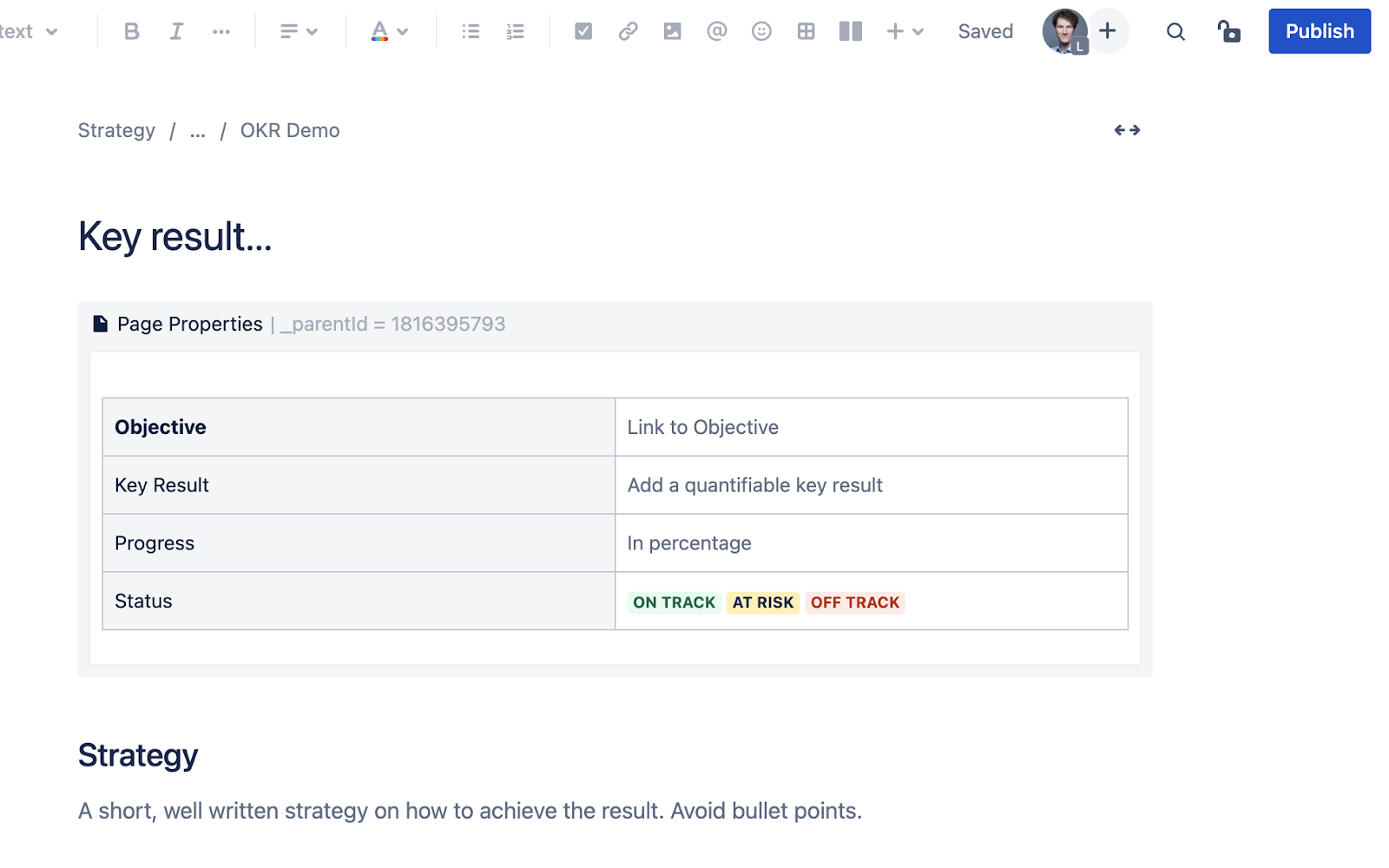Open the more formatting options menu
Image resolution: width=1389 pixels, height=868 pixels.
pyautogui.click(x=221, y=30)
